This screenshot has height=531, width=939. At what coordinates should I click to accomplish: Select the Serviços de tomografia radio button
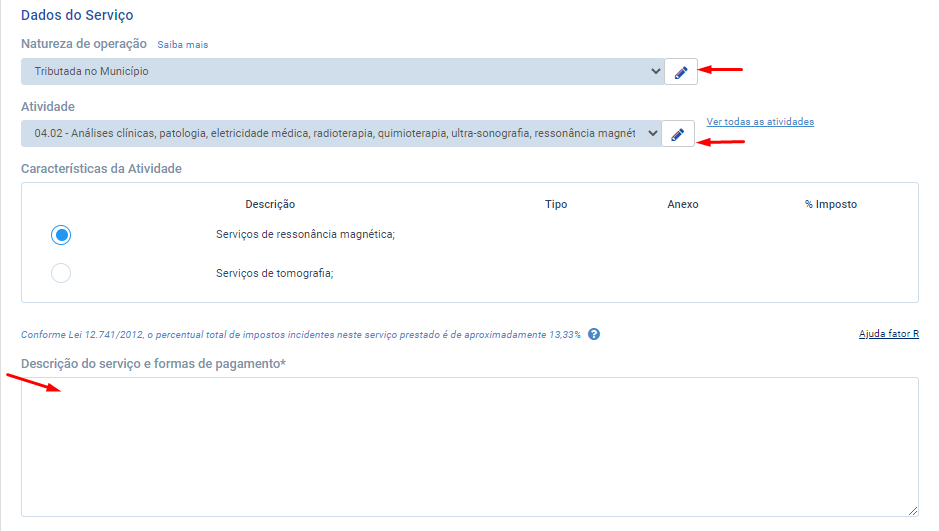61,273
